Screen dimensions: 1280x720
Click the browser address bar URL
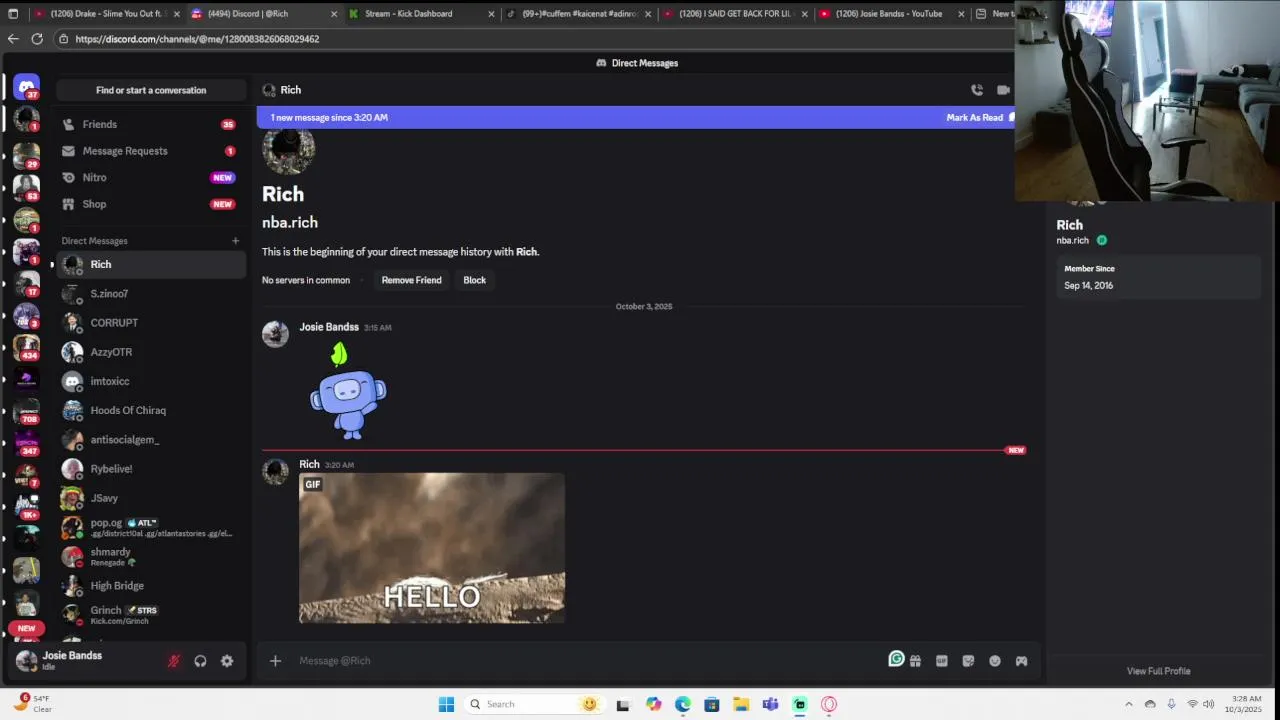[x=197, y=39]
